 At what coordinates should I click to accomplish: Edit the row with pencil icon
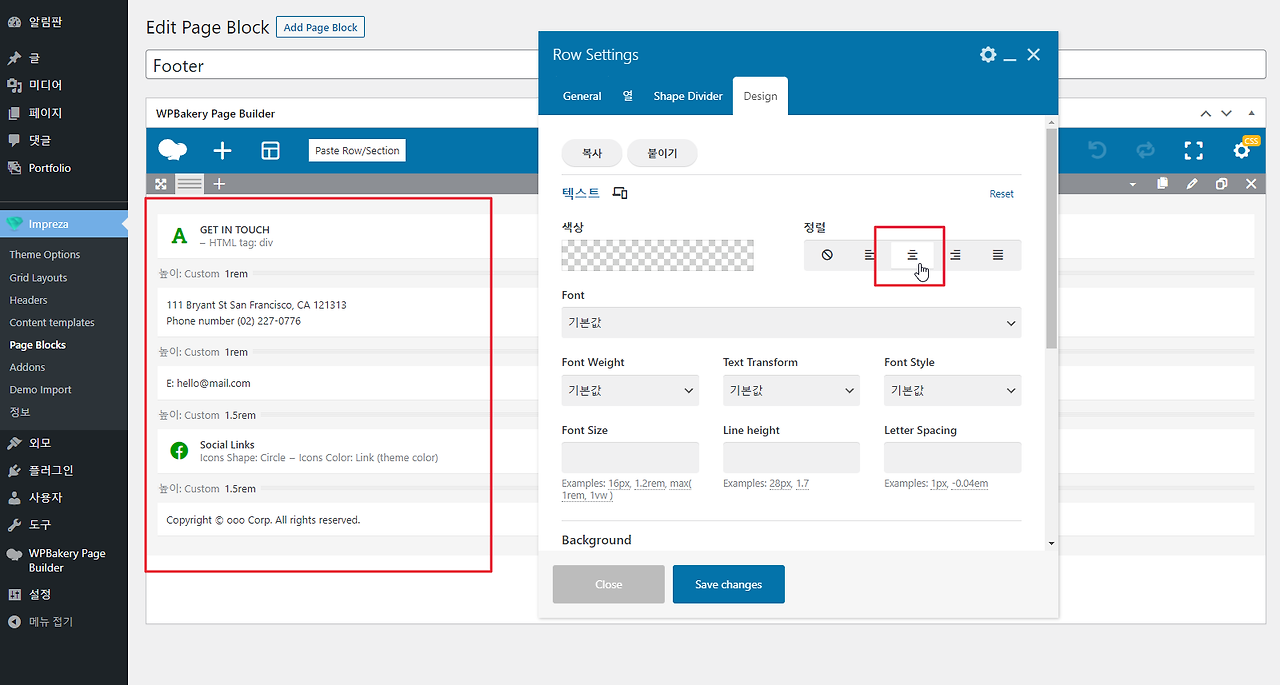click(x=1192, y=184)
